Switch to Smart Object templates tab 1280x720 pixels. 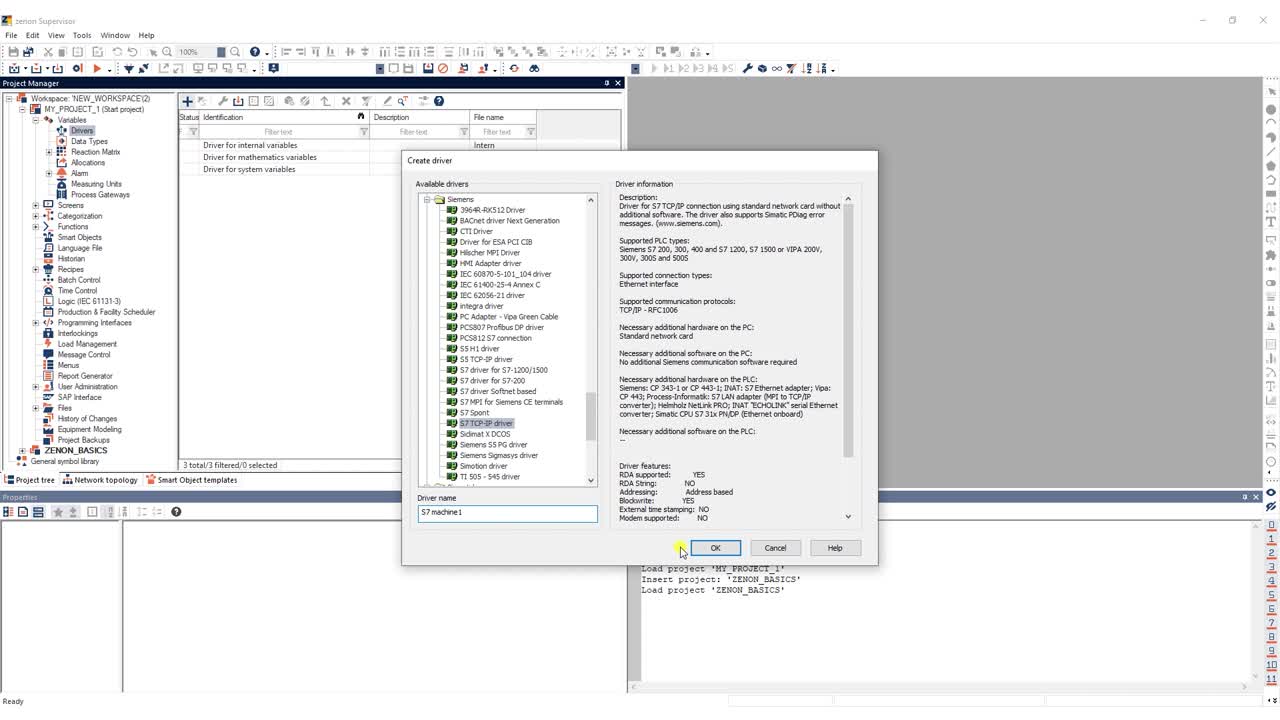click(191, 480)
